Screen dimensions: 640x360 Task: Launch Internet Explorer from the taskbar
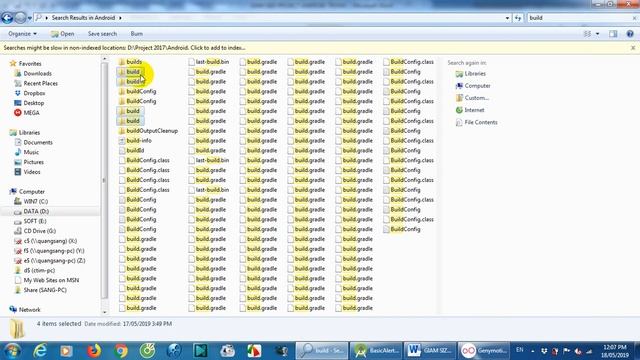[x=40, y=351]
